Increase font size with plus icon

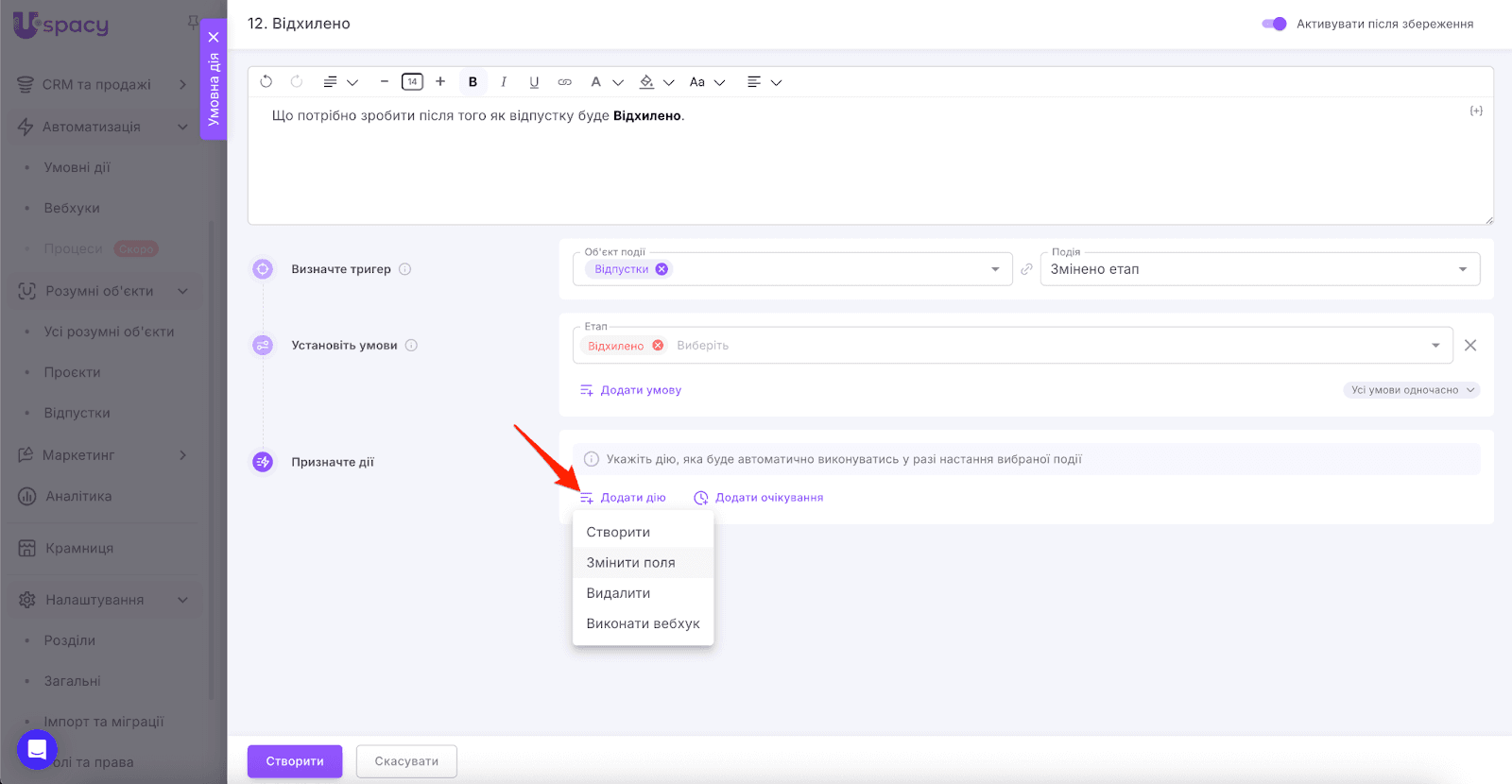(440, 82)
